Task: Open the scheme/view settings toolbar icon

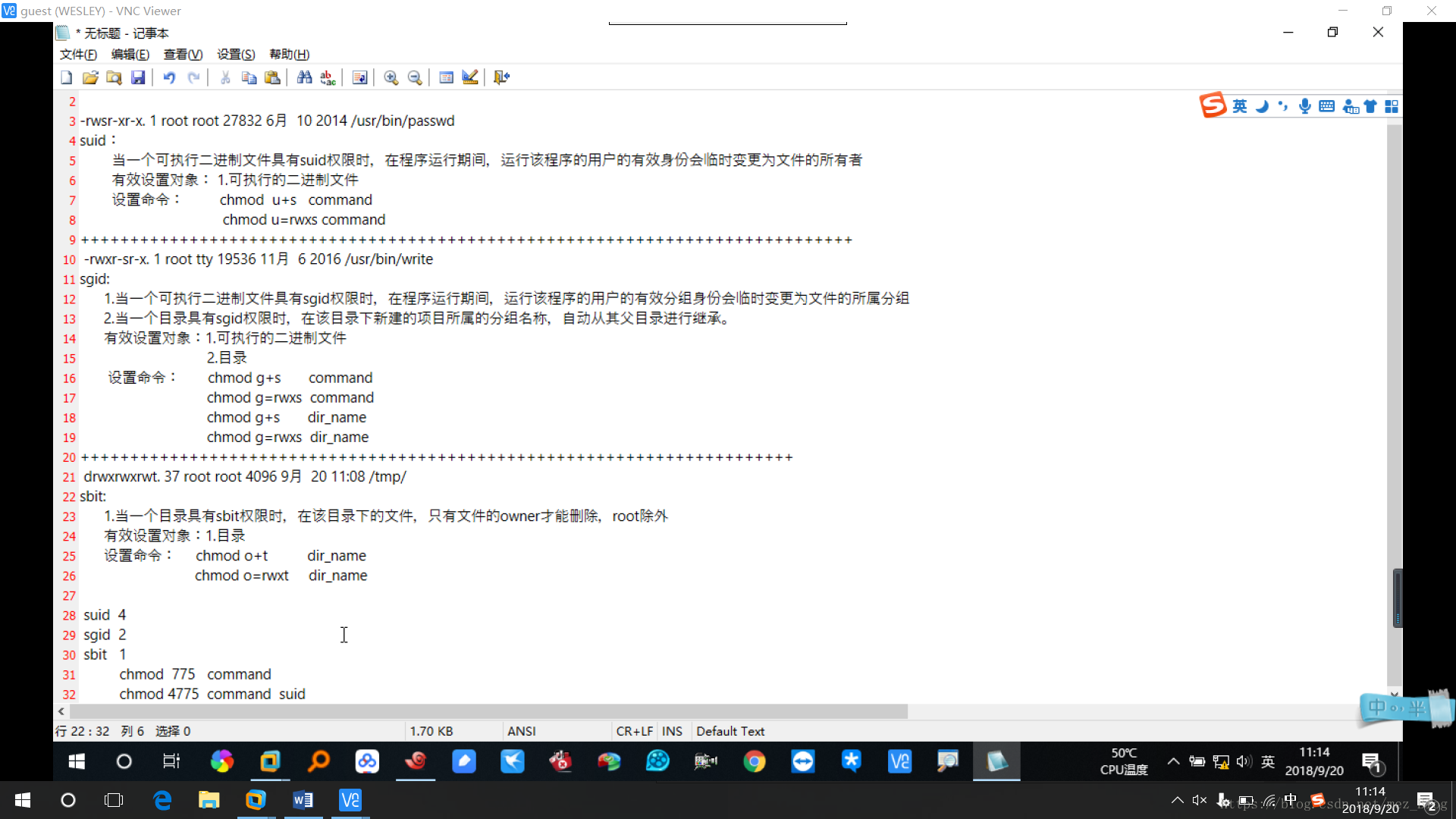Action: (447, 77)
